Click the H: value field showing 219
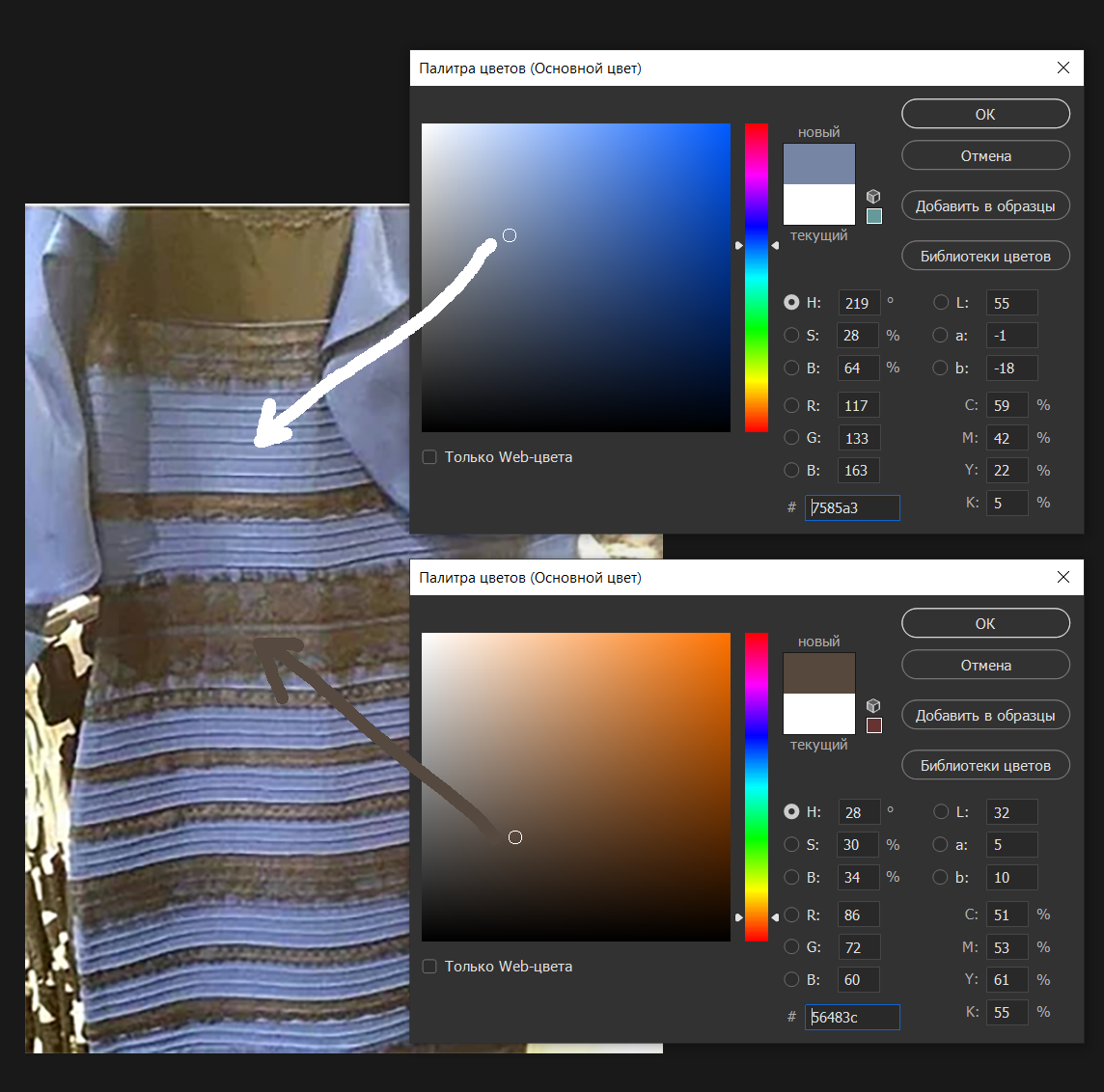Viewport: 1104px width, 1092px height. [859, 303]
